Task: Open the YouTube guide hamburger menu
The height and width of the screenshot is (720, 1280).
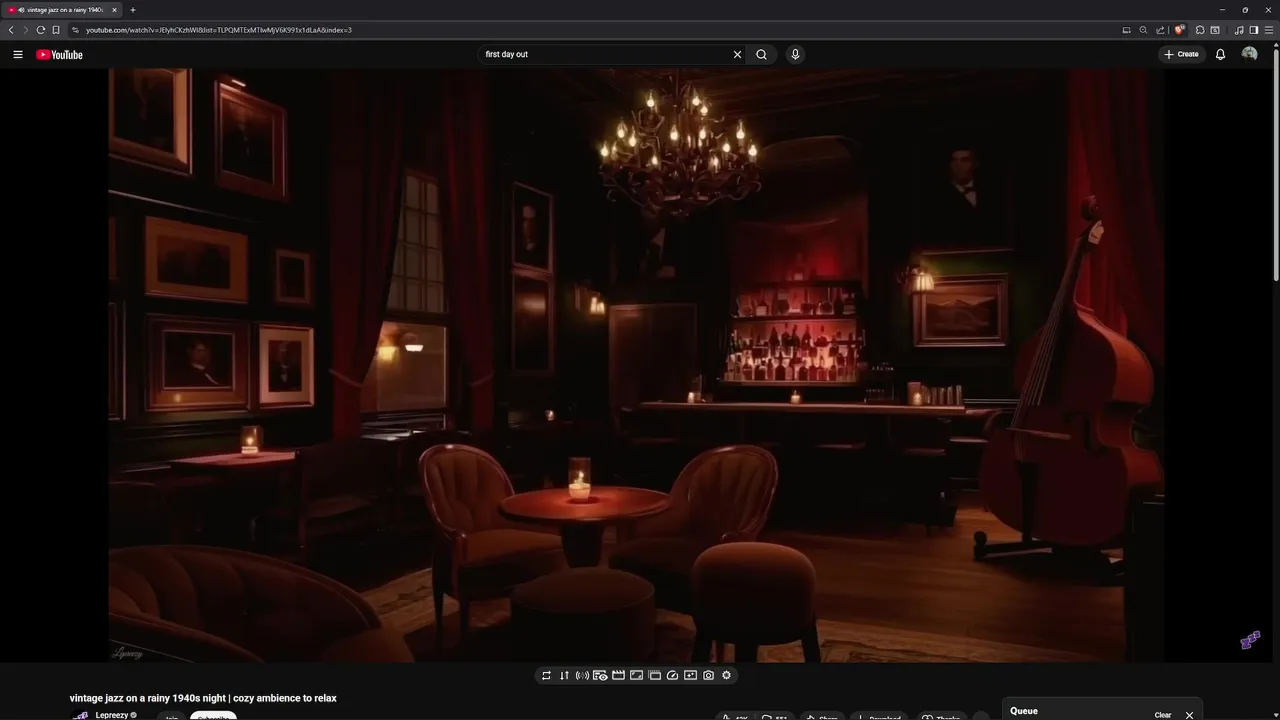Action: coord(18,55)
